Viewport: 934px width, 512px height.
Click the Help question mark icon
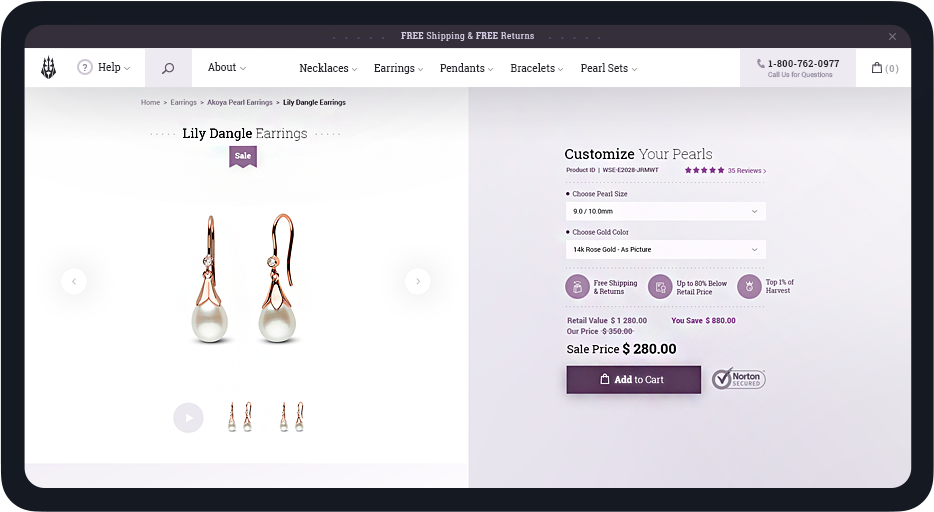85,67
